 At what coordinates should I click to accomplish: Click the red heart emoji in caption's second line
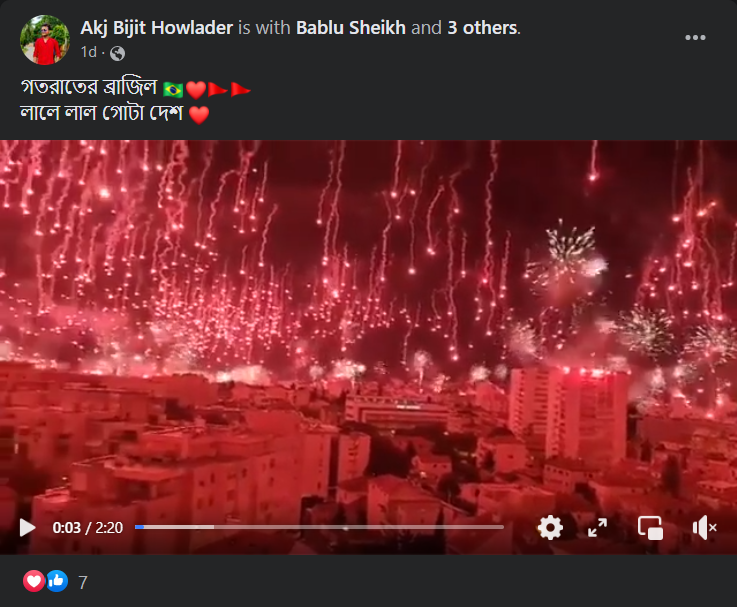pos(199,115)
